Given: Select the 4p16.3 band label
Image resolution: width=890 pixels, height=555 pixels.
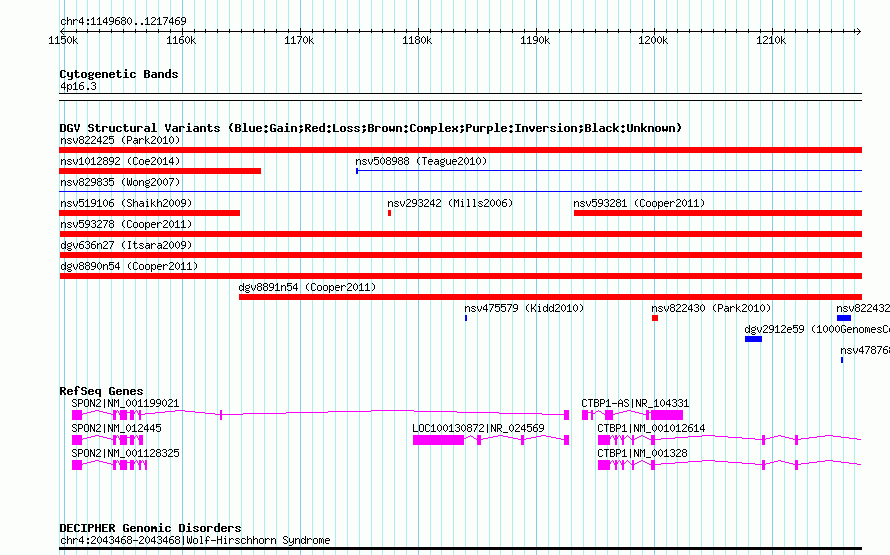Looking at the screenshot, I should 78,86.
